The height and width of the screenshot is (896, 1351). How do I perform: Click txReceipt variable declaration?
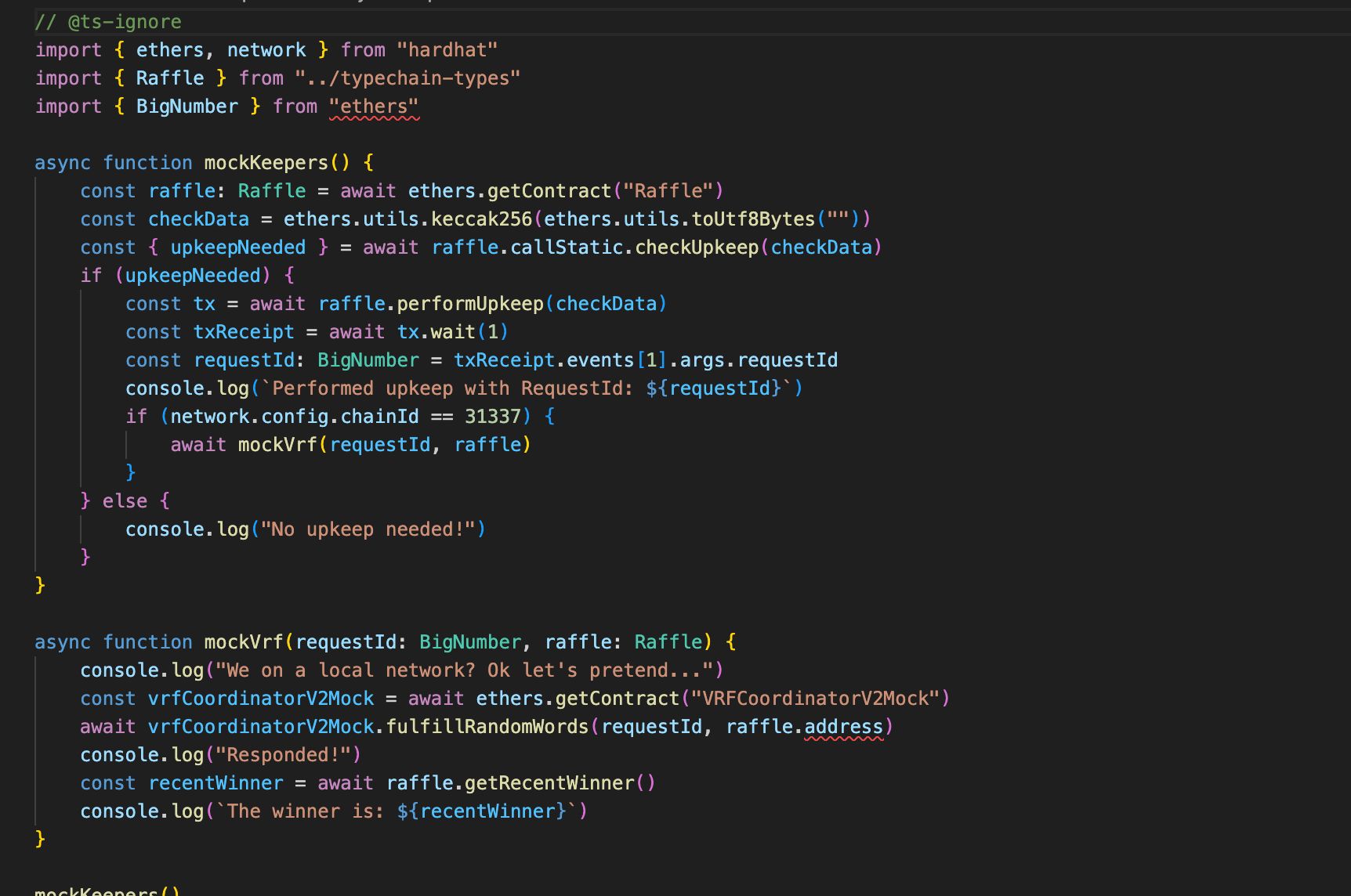244,332
